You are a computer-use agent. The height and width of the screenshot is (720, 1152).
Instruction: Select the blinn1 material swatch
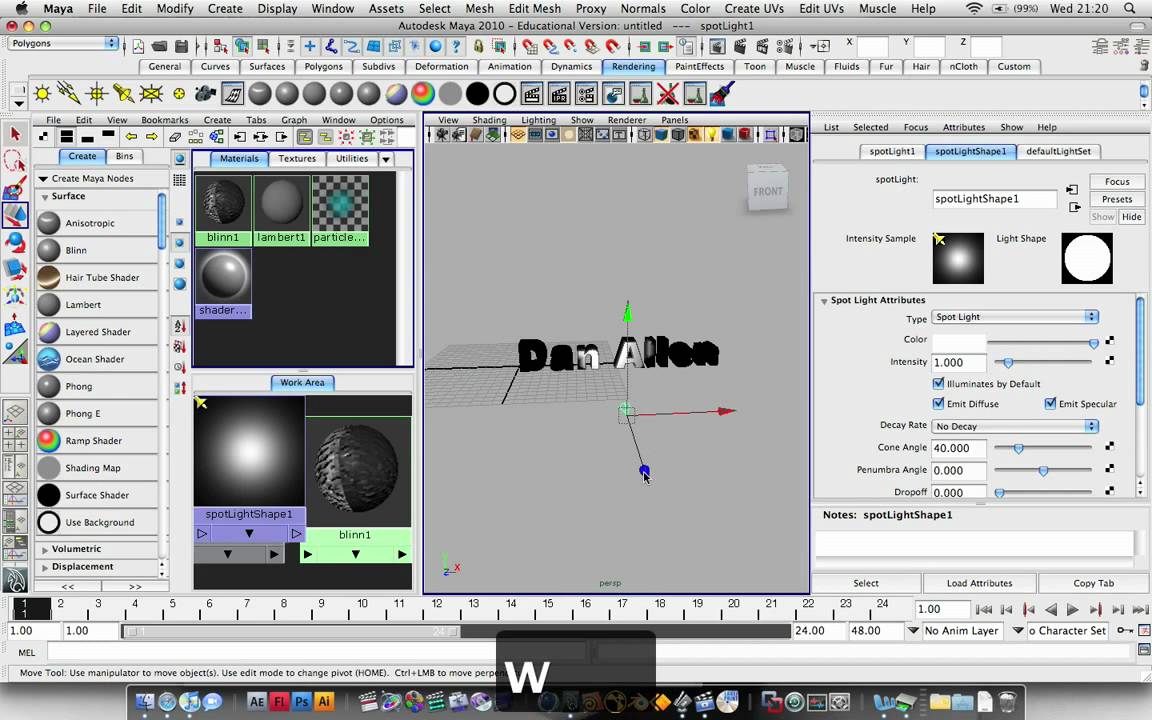point(223,209)
